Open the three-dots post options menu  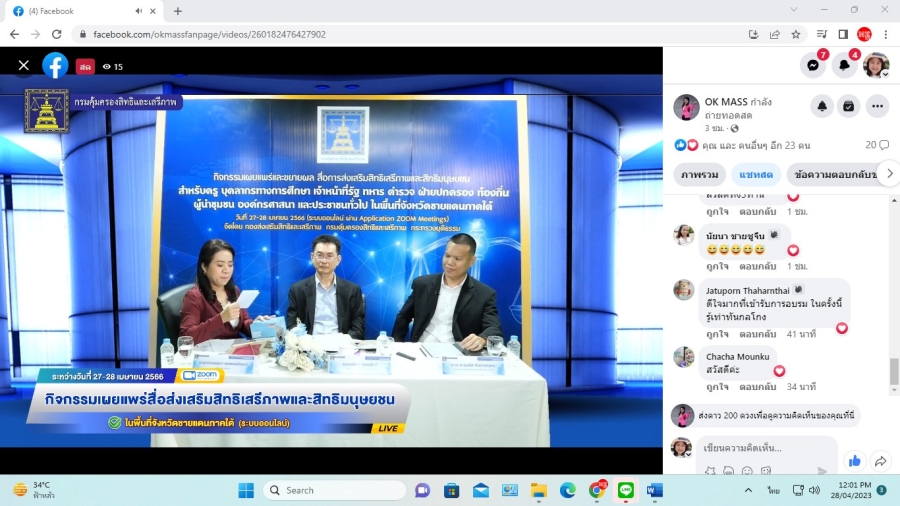click(x=877, y=106)
